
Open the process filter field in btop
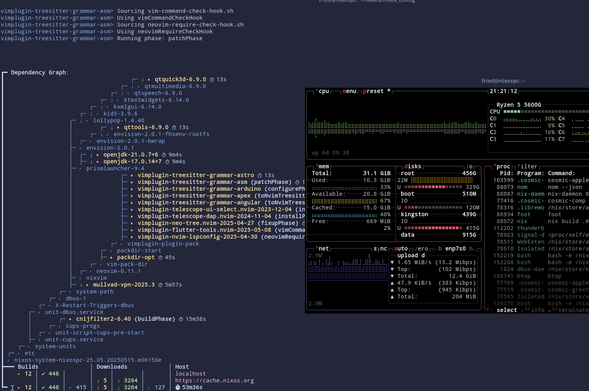point(527,166)
